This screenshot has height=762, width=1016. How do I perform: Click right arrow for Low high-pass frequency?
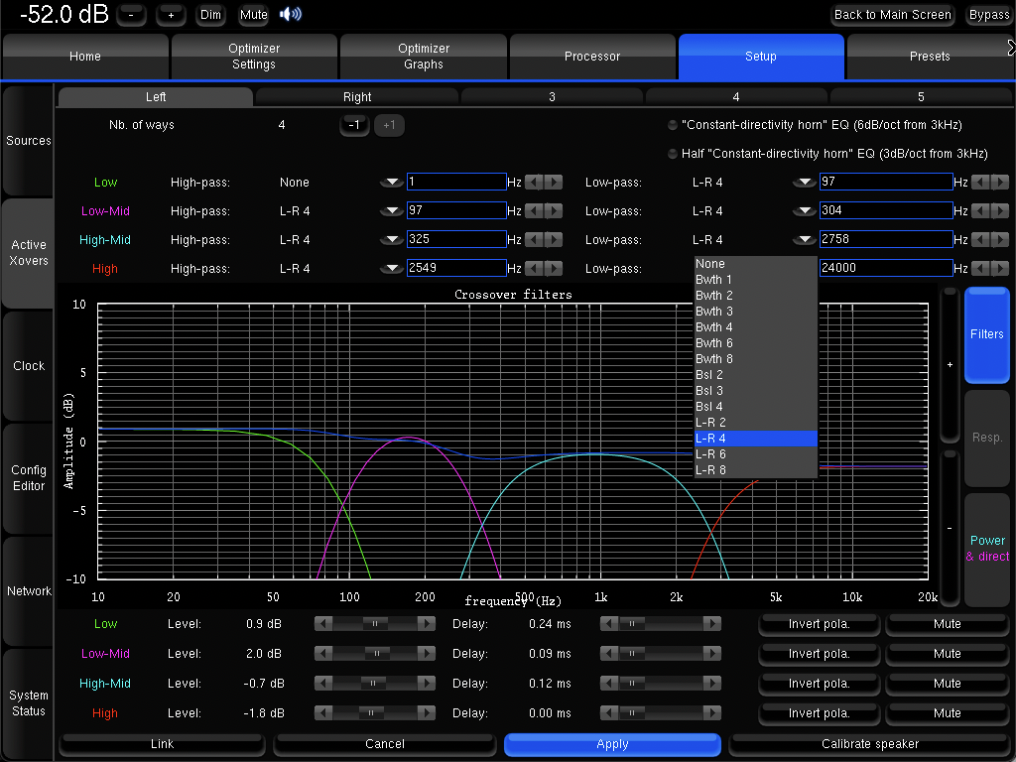[553, 183]
